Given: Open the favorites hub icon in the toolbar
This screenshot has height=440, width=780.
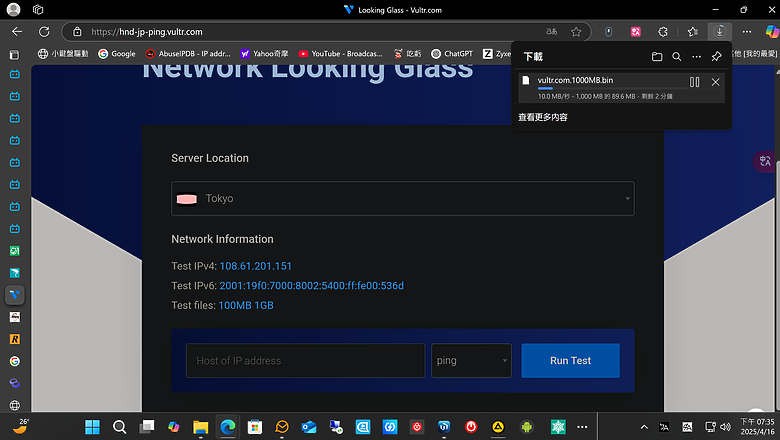Looking at the screenshot, I should click(x=692, y=32).
